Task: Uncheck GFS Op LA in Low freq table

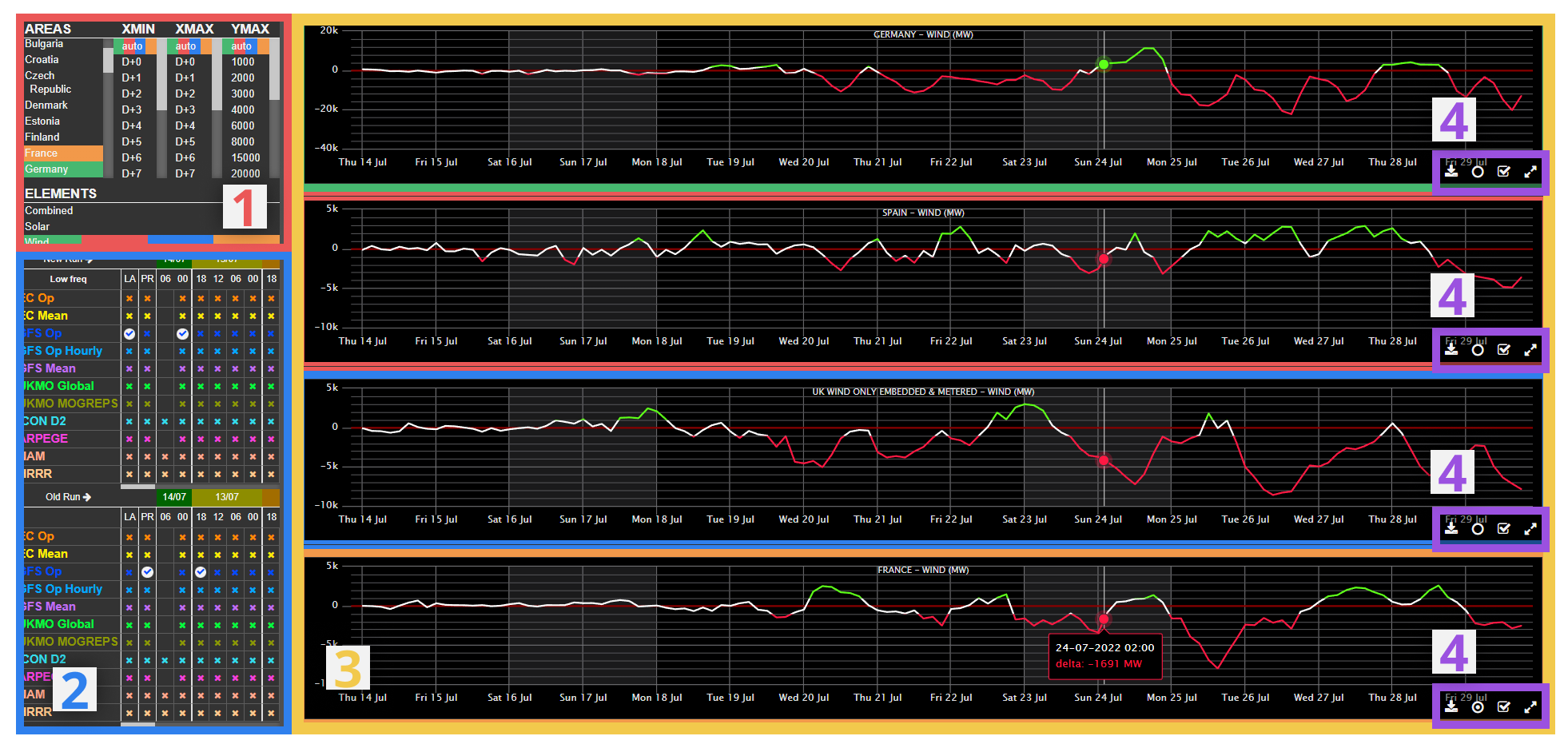Action: pyautogui.click(x=129, y=333)
